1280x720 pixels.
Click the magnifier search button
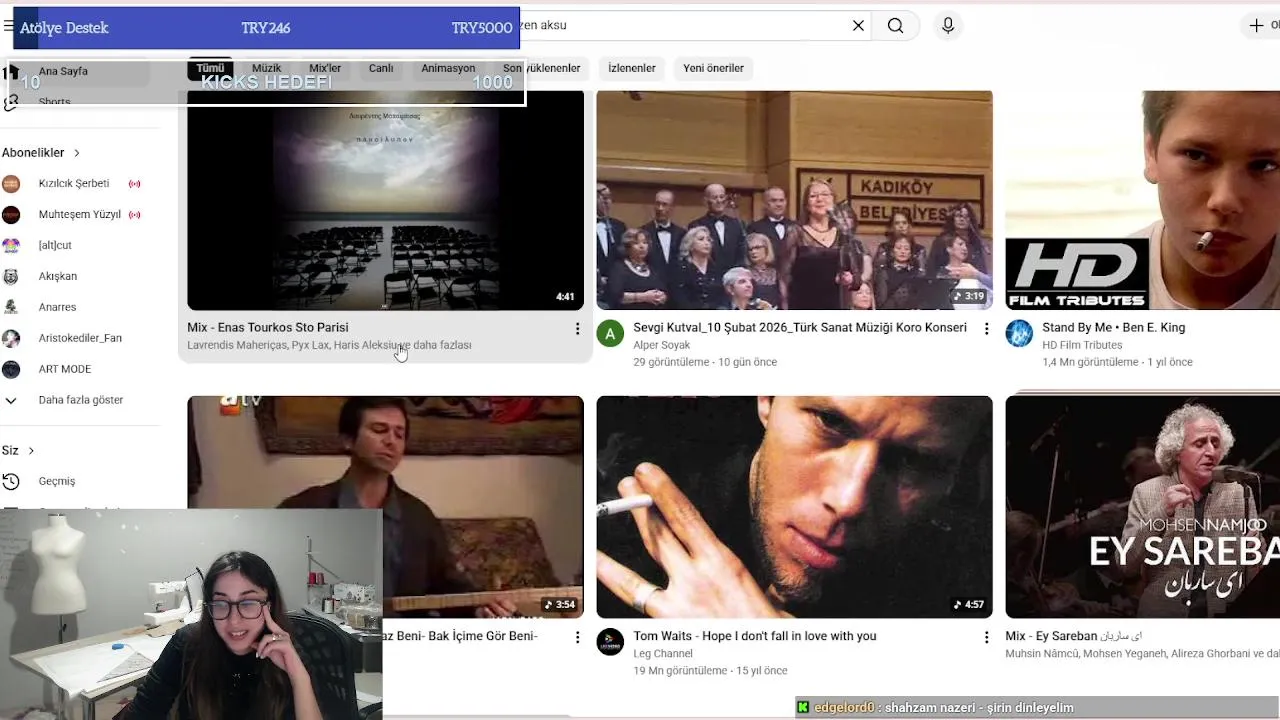(x=895, y=26)
